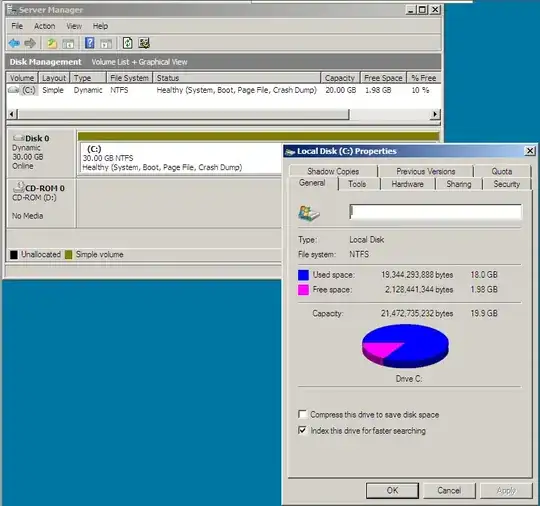
Task: Enable Compress this drive to save disk space
Action: tap(302, 414)
